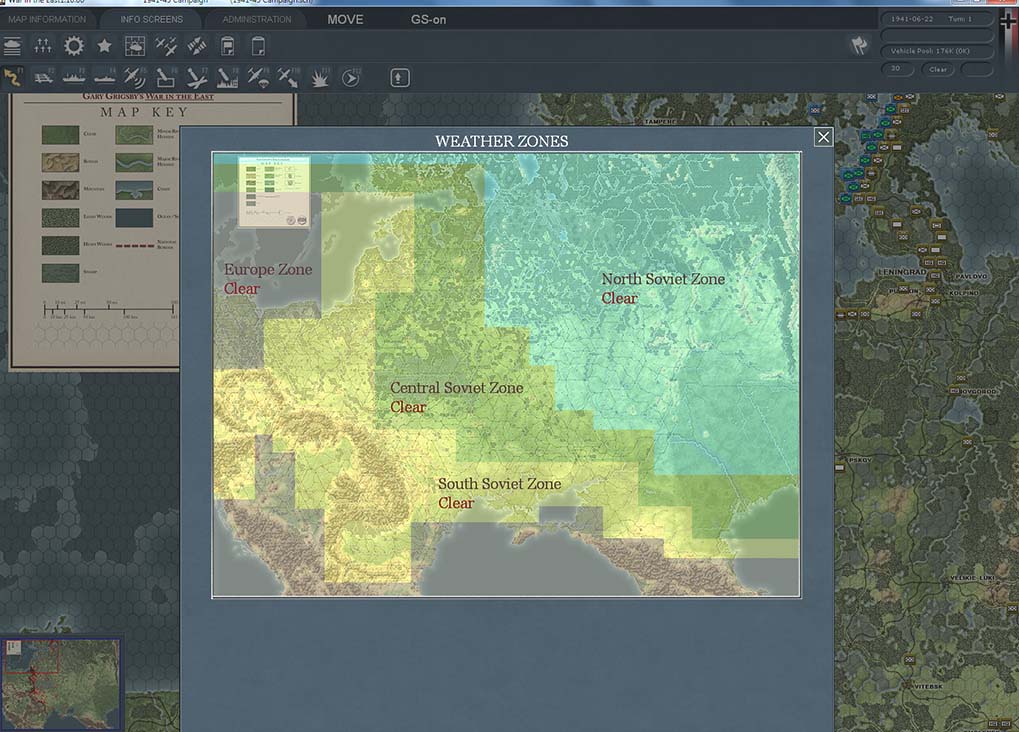Viewport: 1019px width, 732px height.
Task: Select the F11 explosion mode icon
Action: [x=320, y=77]
